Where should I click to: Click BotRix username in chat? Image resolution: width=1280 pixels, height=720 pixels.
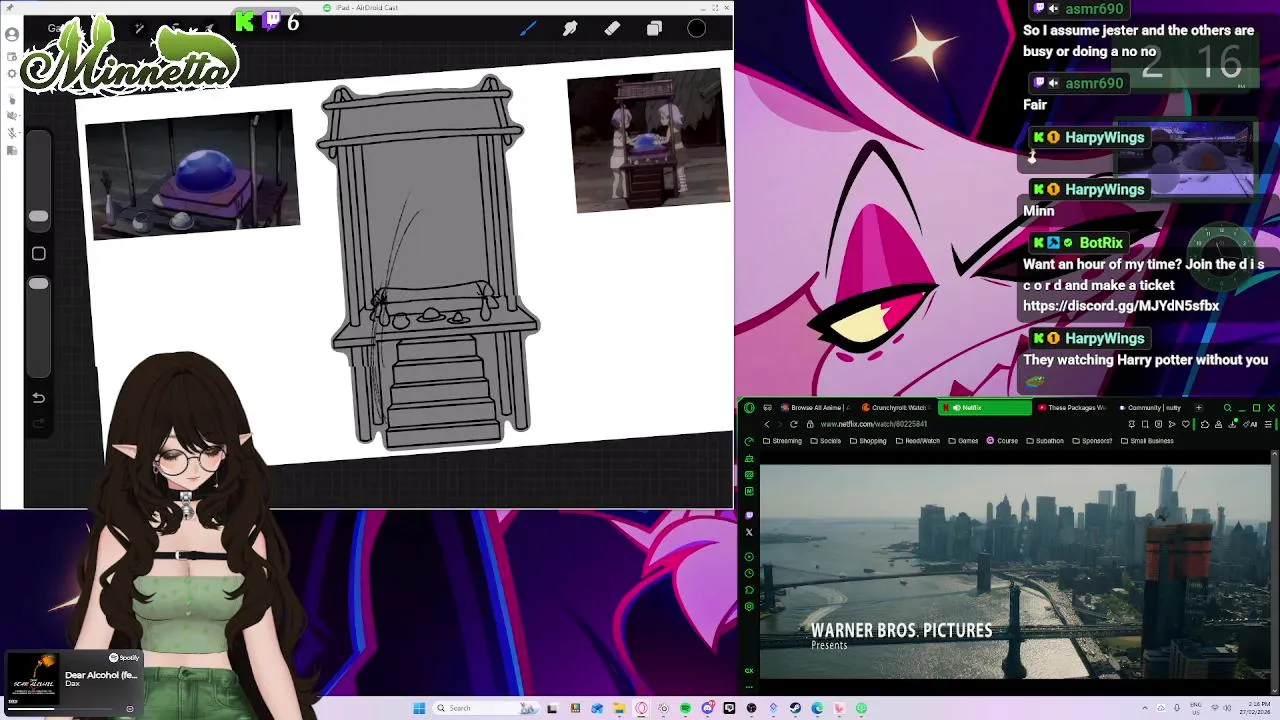point(1101,243)
